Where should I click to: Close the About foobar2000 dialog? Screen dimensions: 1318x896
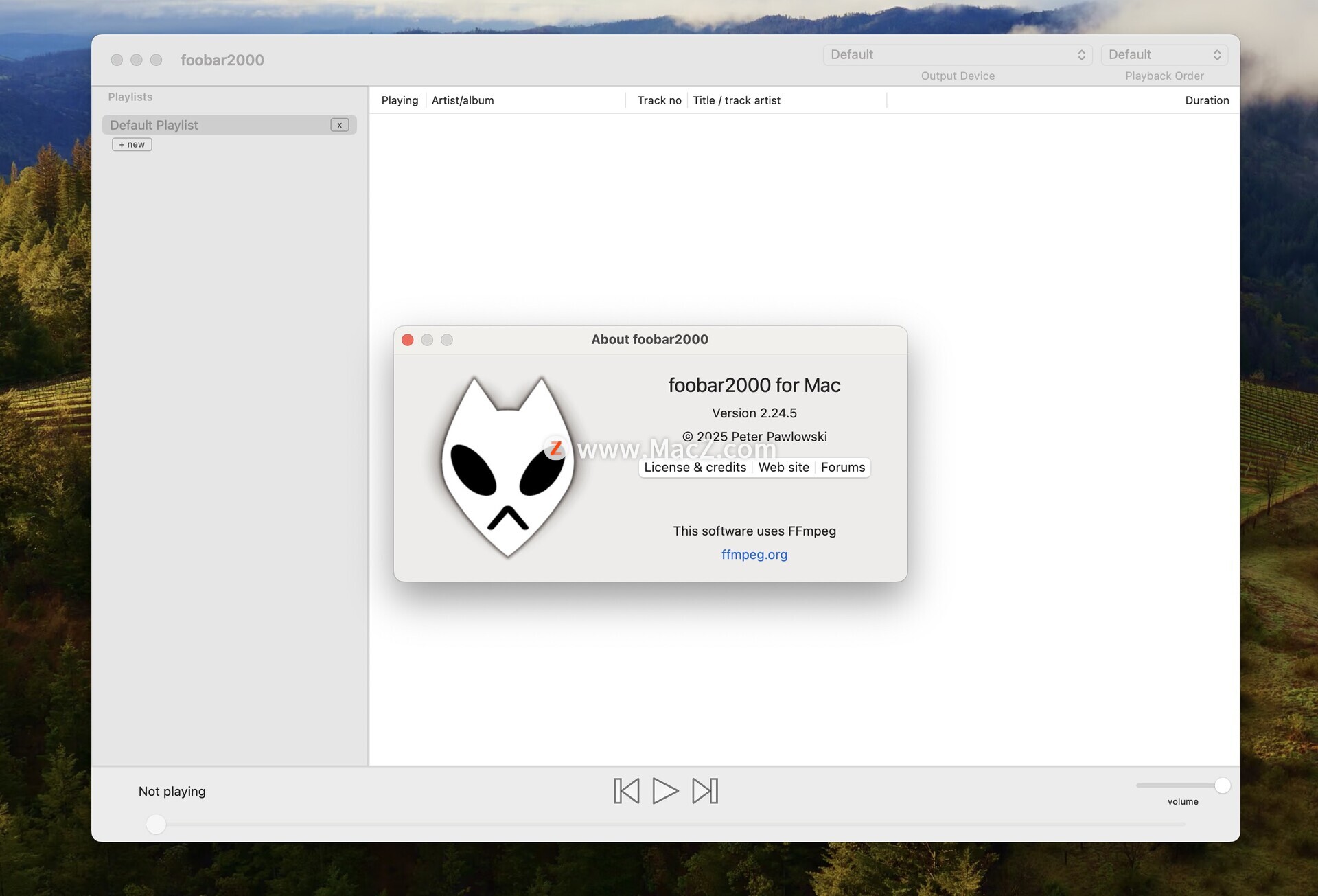tap(407, 340)
